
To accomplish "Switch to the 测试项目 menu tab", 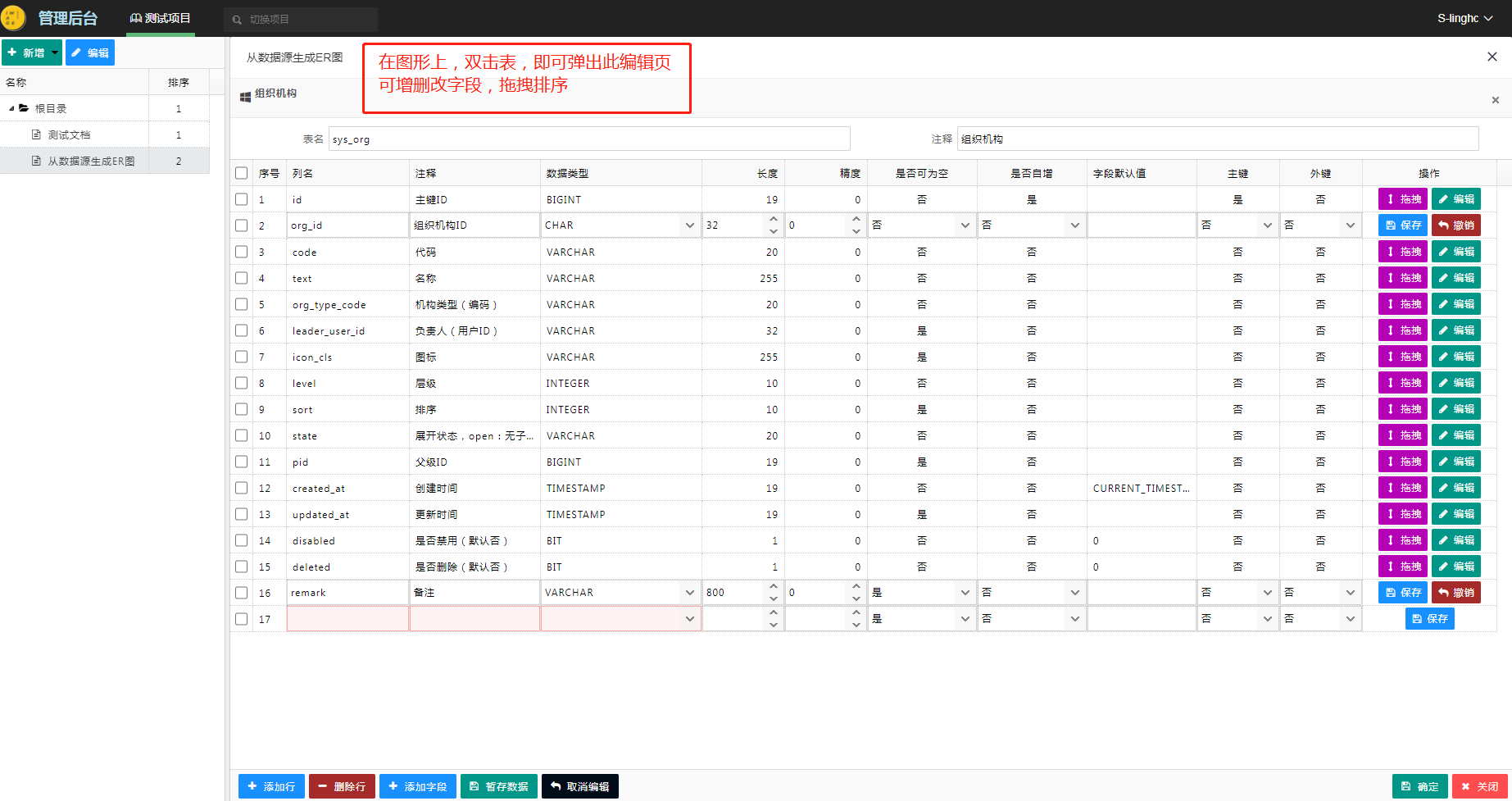I will (160, 17).
